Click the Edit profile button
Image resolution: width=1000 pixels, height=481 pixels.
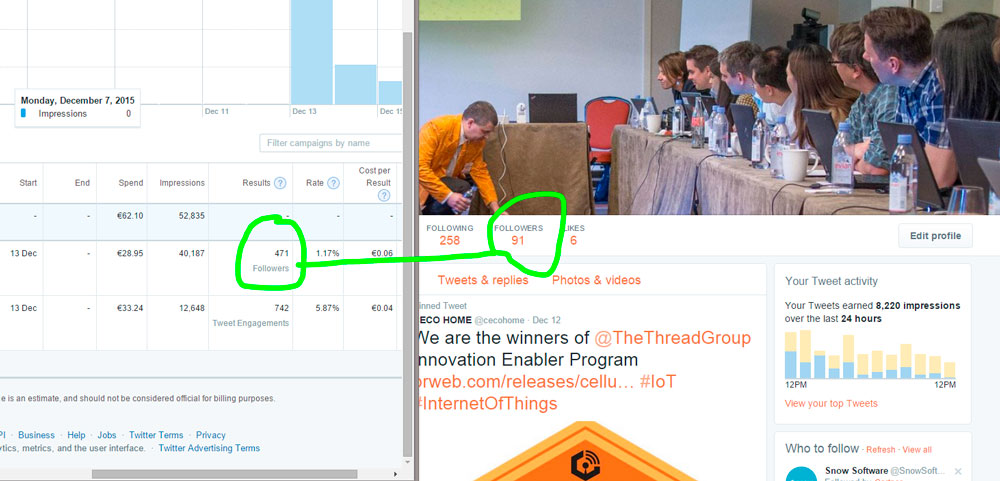click(x=935, y=236)
